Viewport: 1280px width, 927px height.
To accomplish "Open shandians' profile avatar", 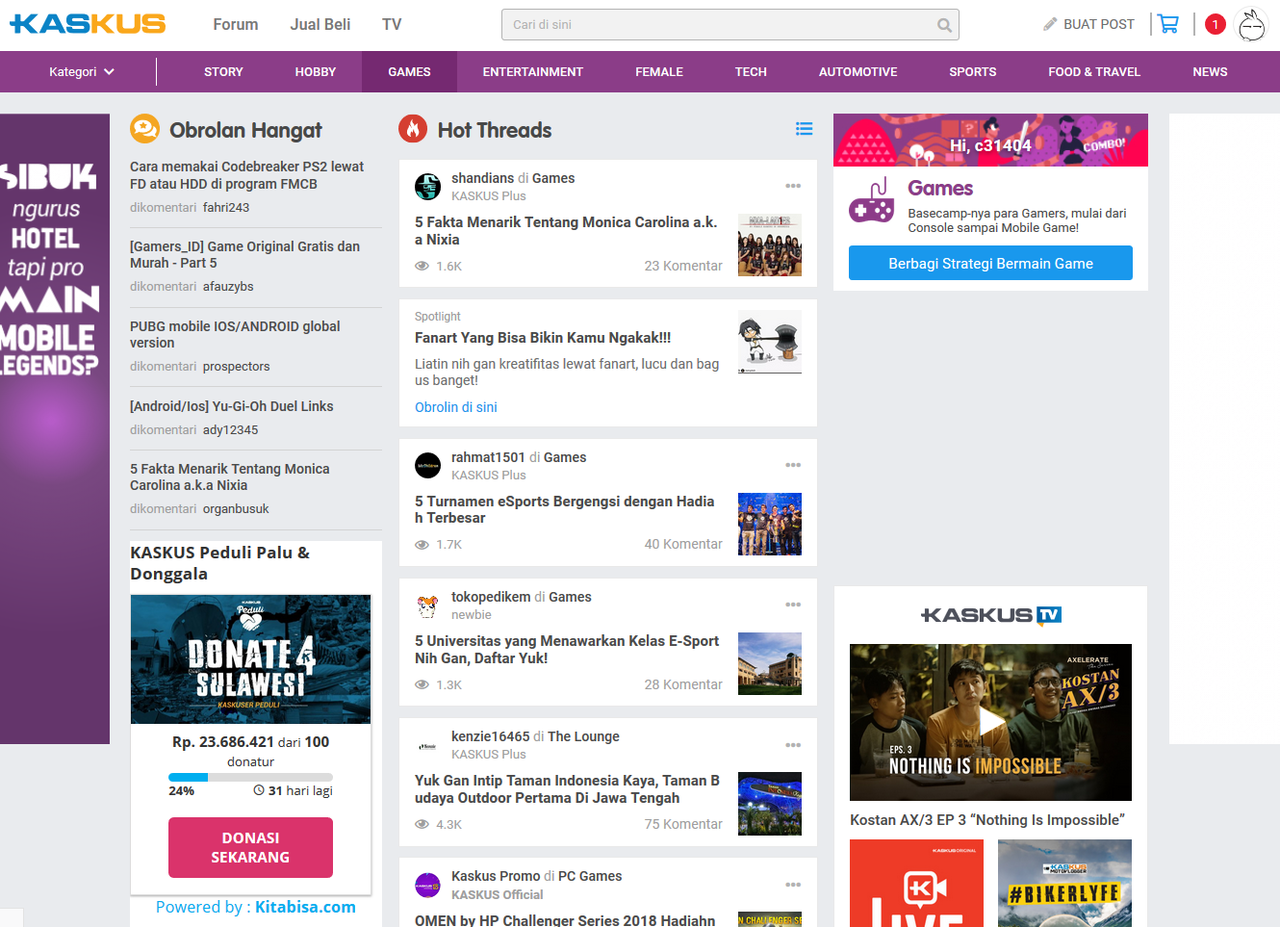I will 428,186.
